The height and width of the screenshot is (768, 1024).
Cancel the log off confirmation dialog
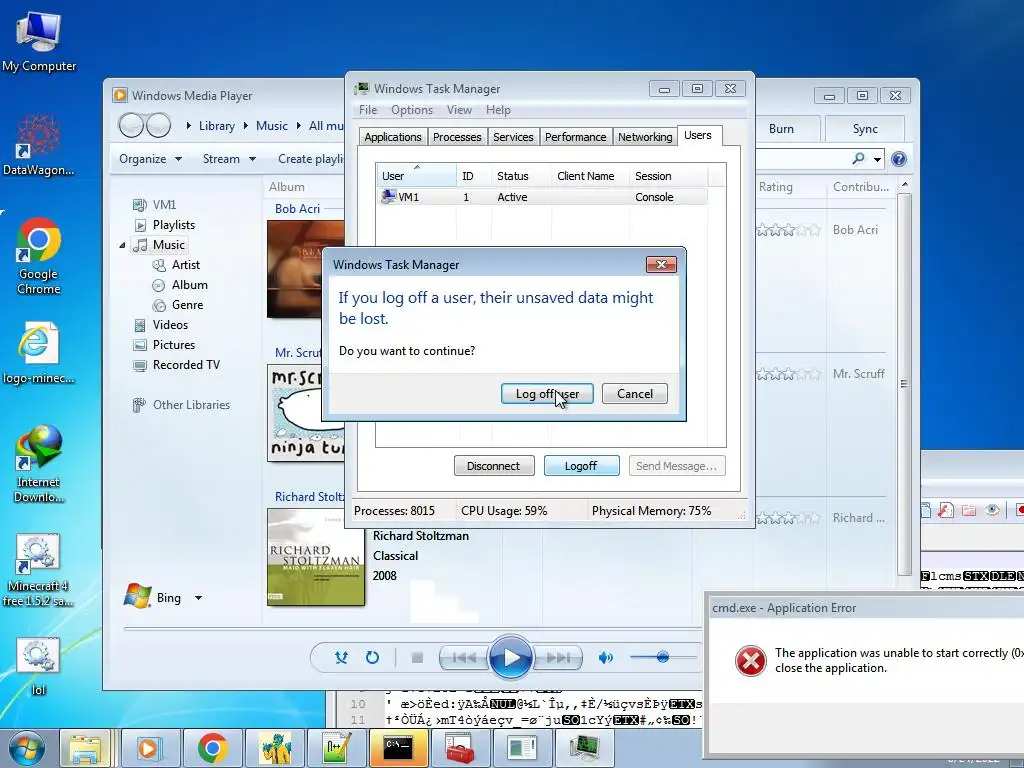pos(634,394)
